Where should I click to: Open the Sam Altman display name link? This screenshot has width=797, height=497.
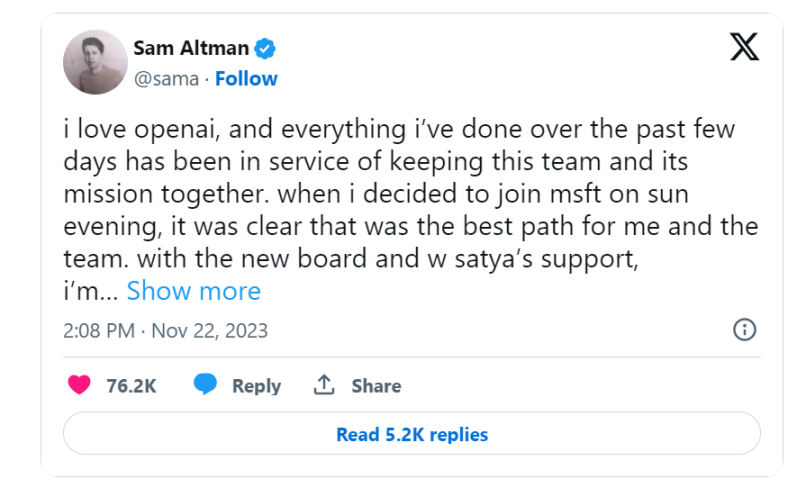(x=191, y=47)
